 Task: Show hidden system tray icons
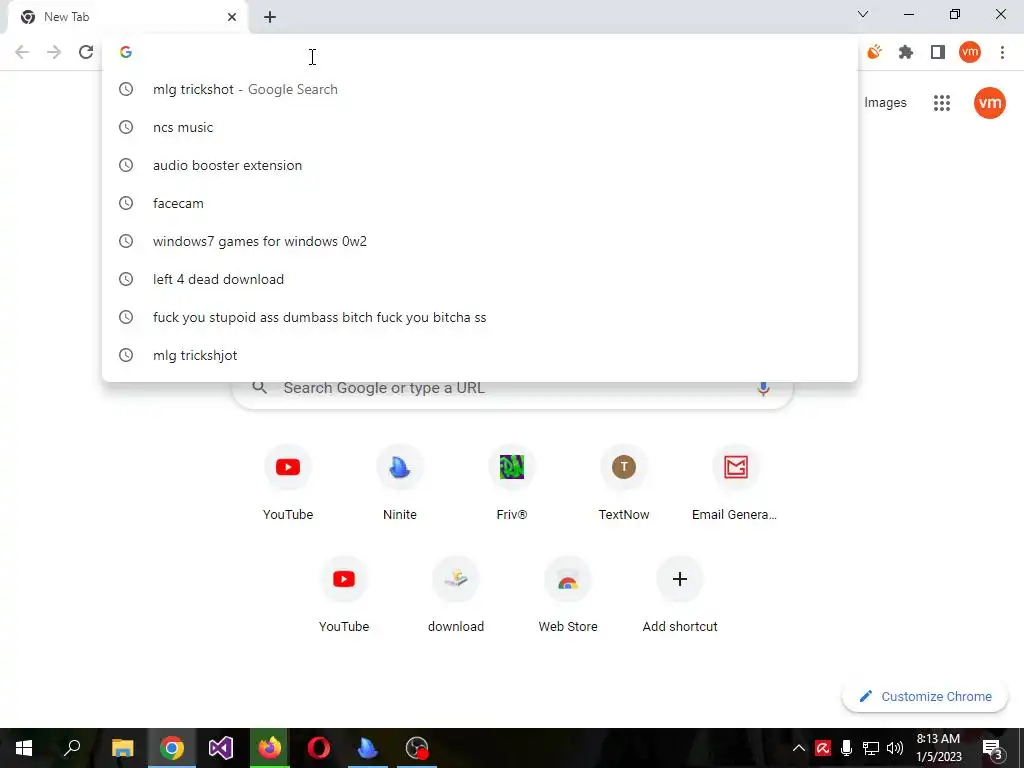pos(798,748)
